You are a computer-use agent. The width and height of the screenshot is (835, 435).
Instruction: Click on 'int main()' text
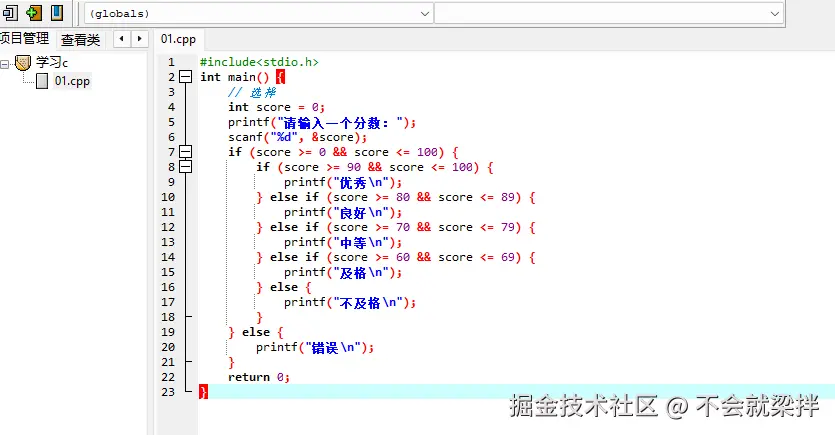(x=235, y=77)
